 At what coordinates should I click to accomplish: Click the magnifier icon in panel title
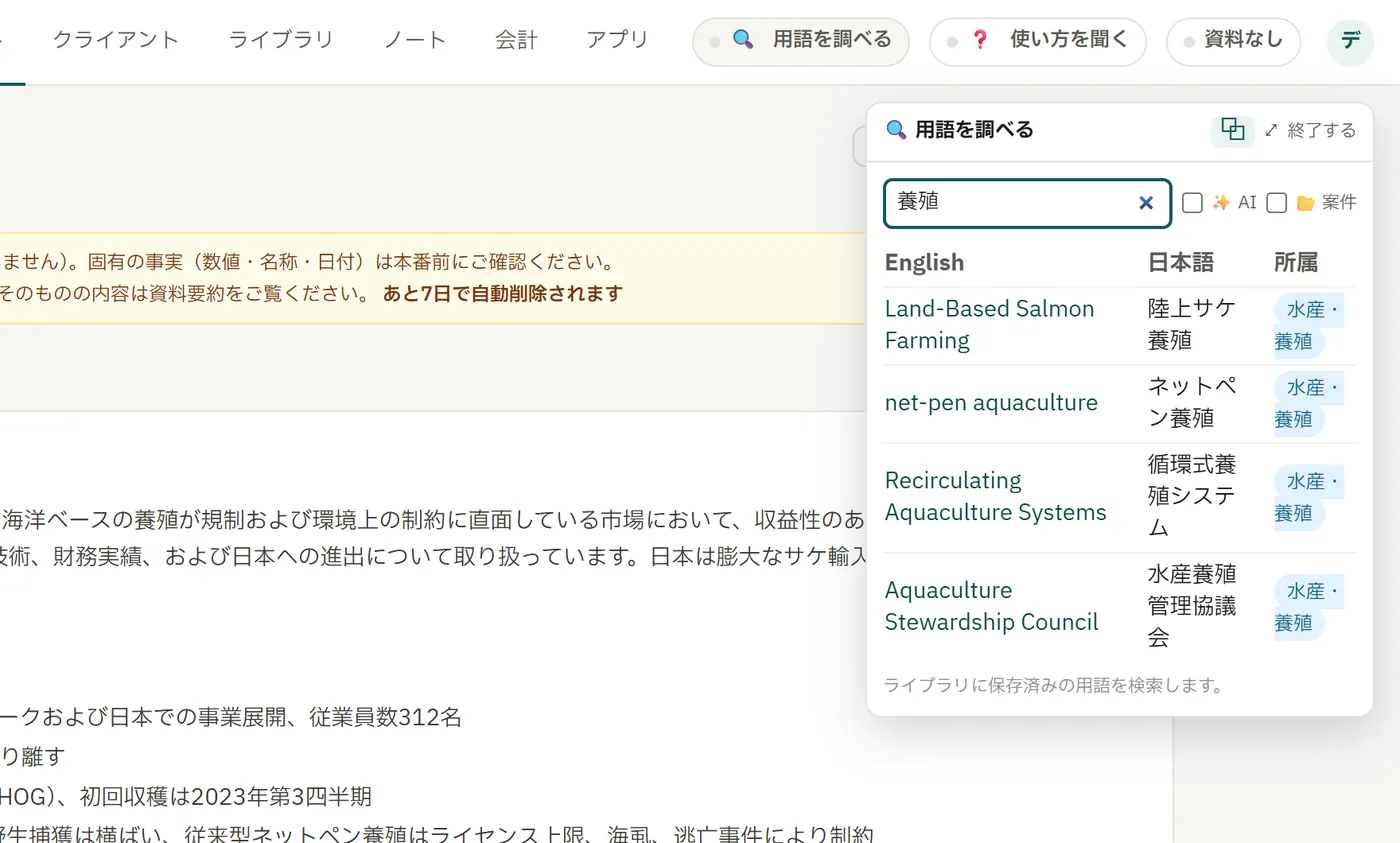[897, 130]
